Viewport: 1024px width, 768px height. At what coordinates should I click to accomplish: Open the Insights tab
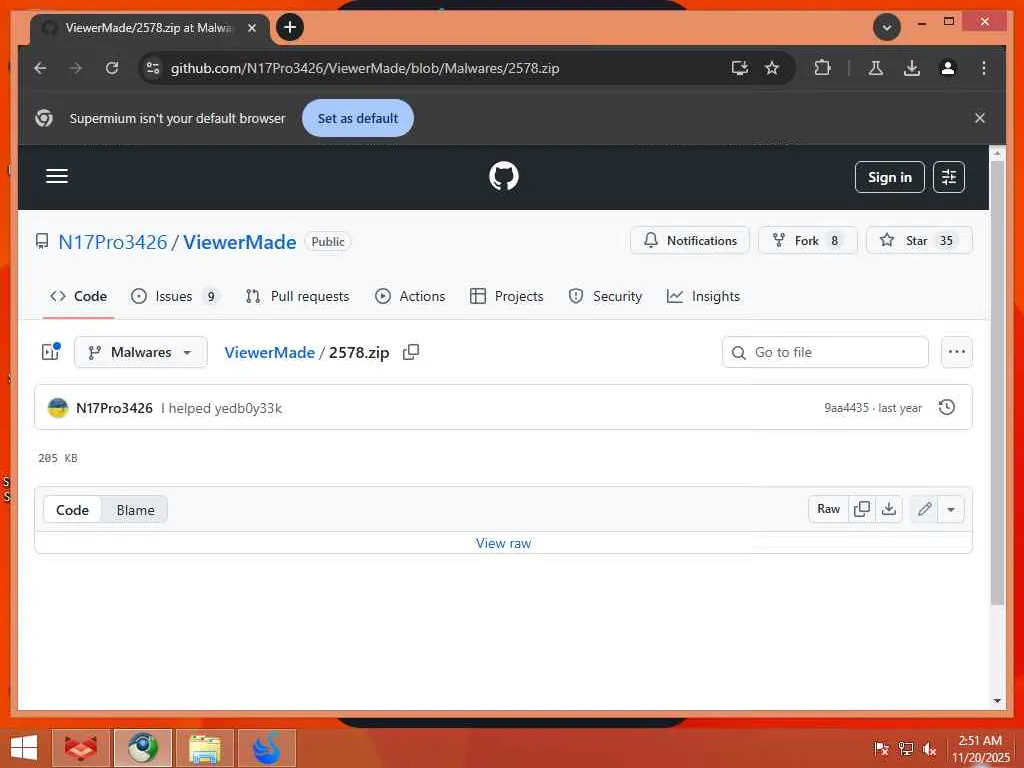click(x=703, y=296)
